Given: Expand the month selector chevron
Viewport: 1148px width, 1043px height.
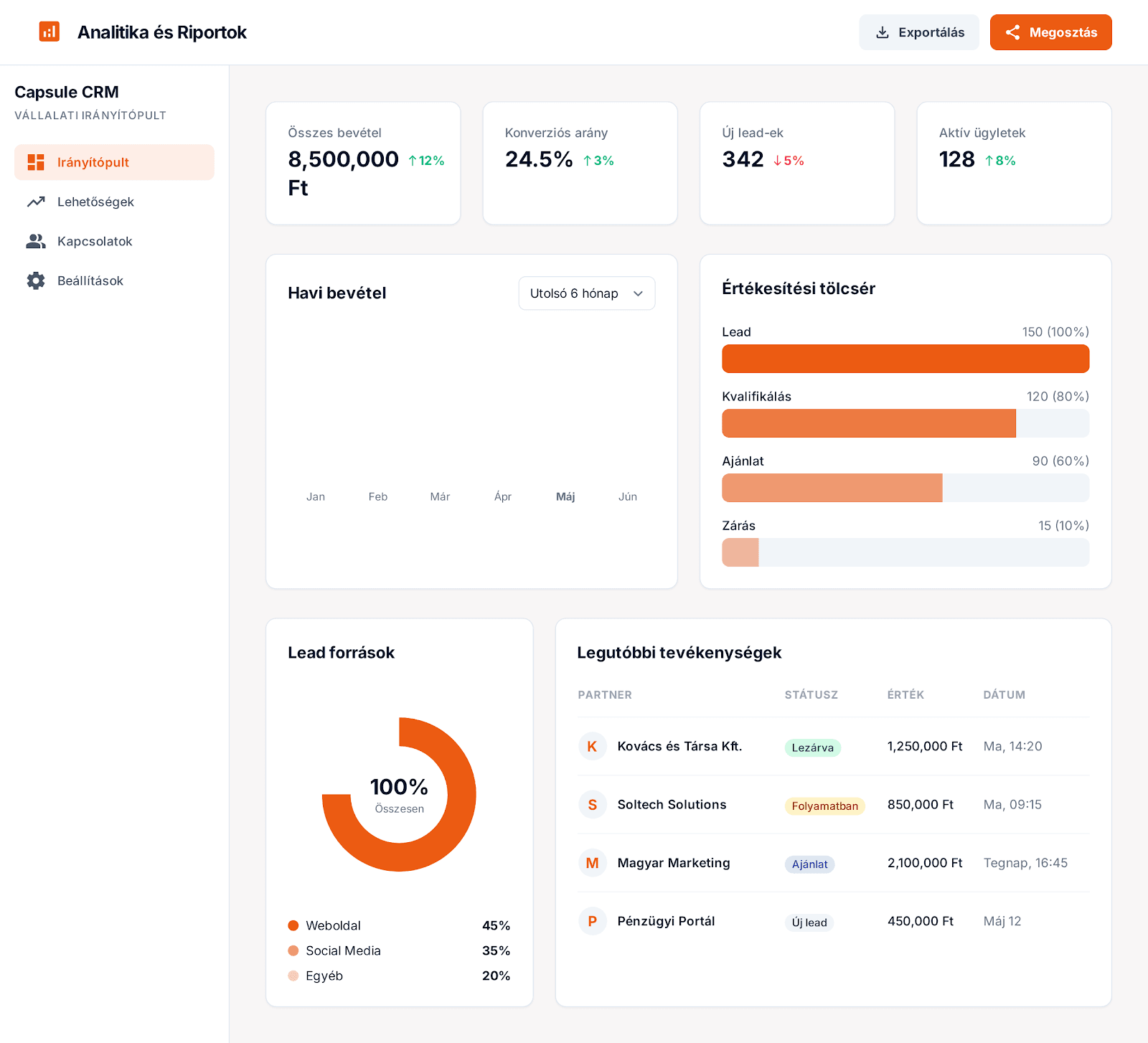Looking at the screenshot, I should (639, 293).
